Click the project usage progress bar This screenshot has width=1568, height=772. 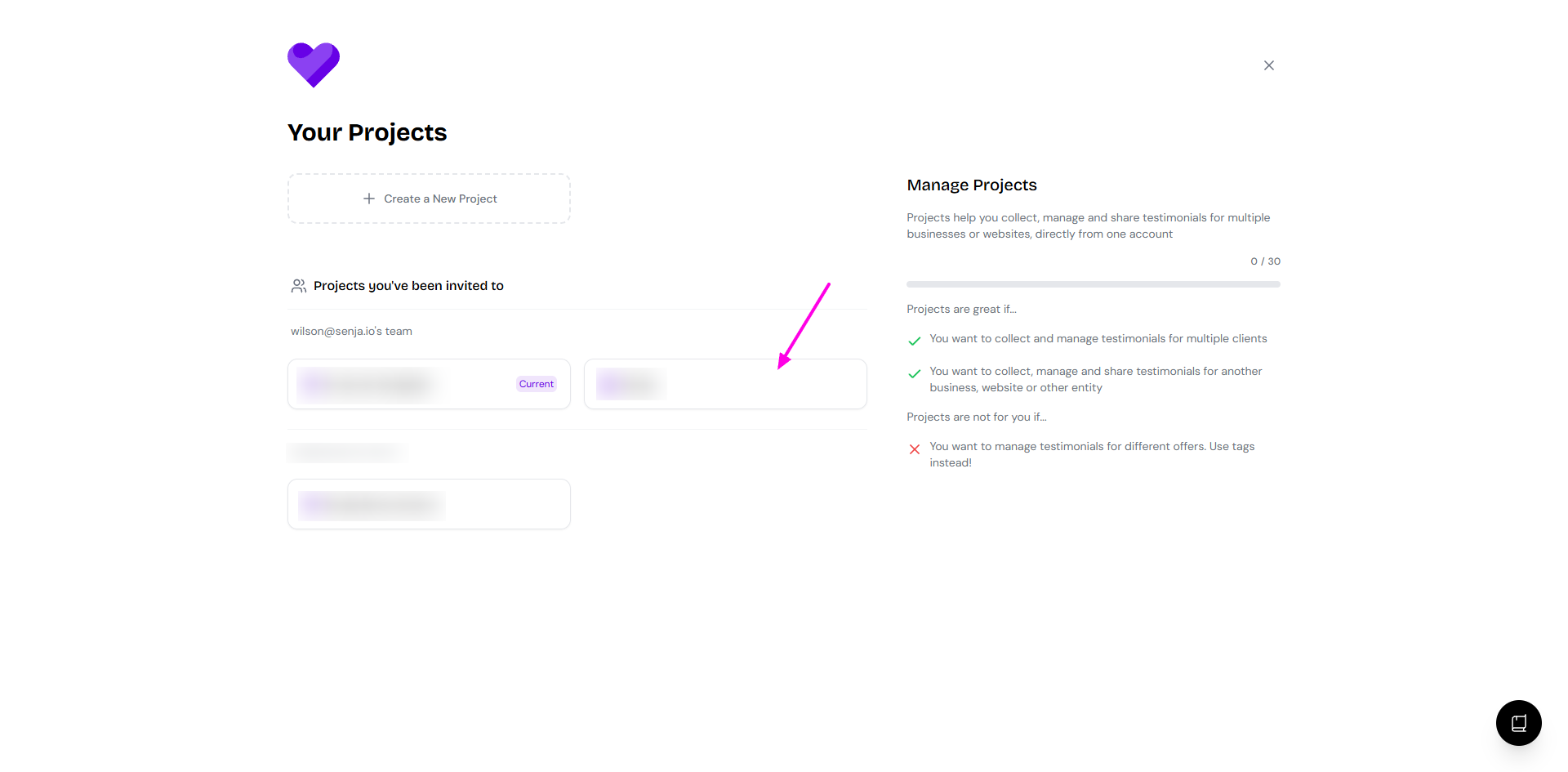coord(1093,284)
